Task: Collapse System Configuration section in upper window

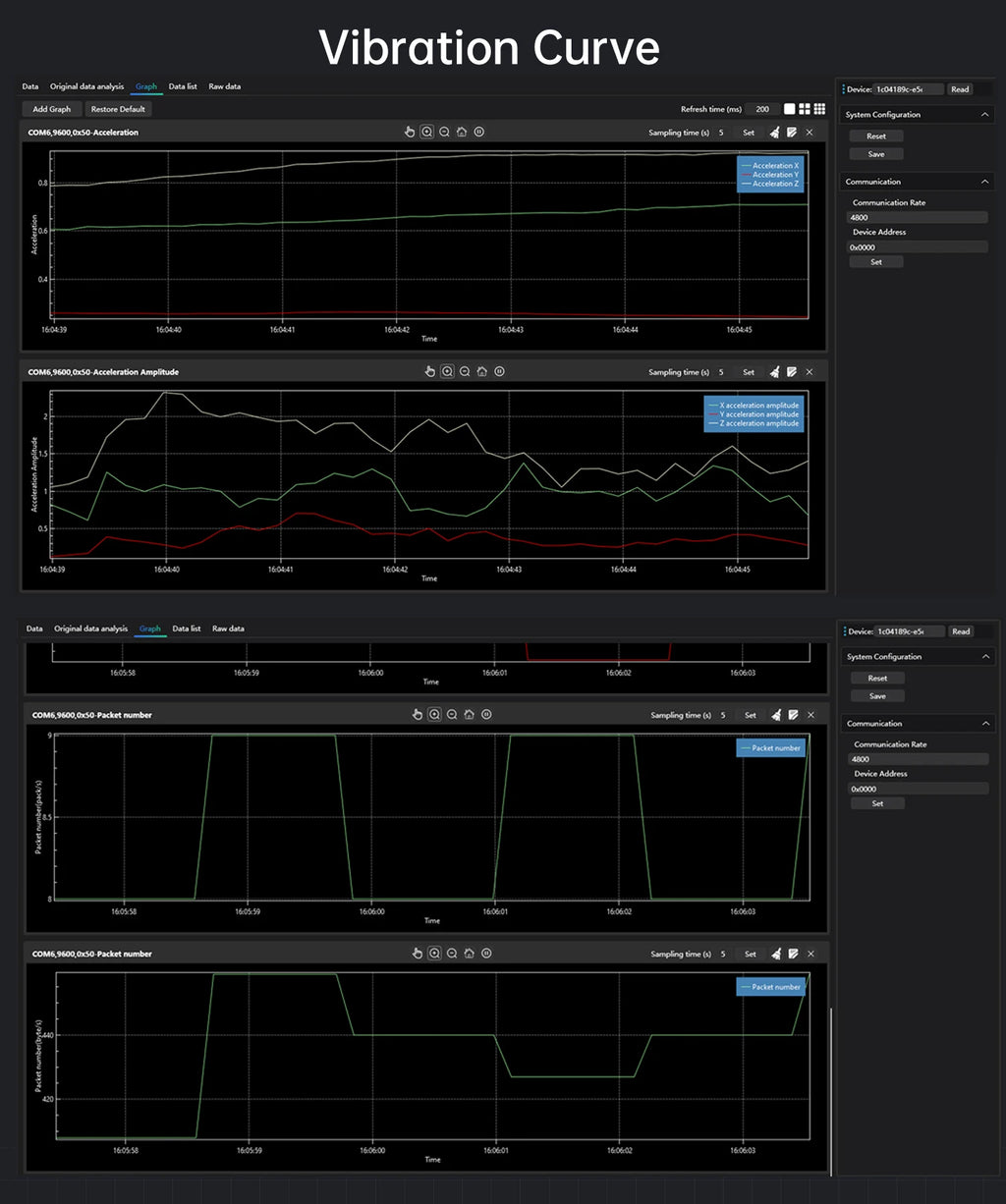Action: point(985,115)
